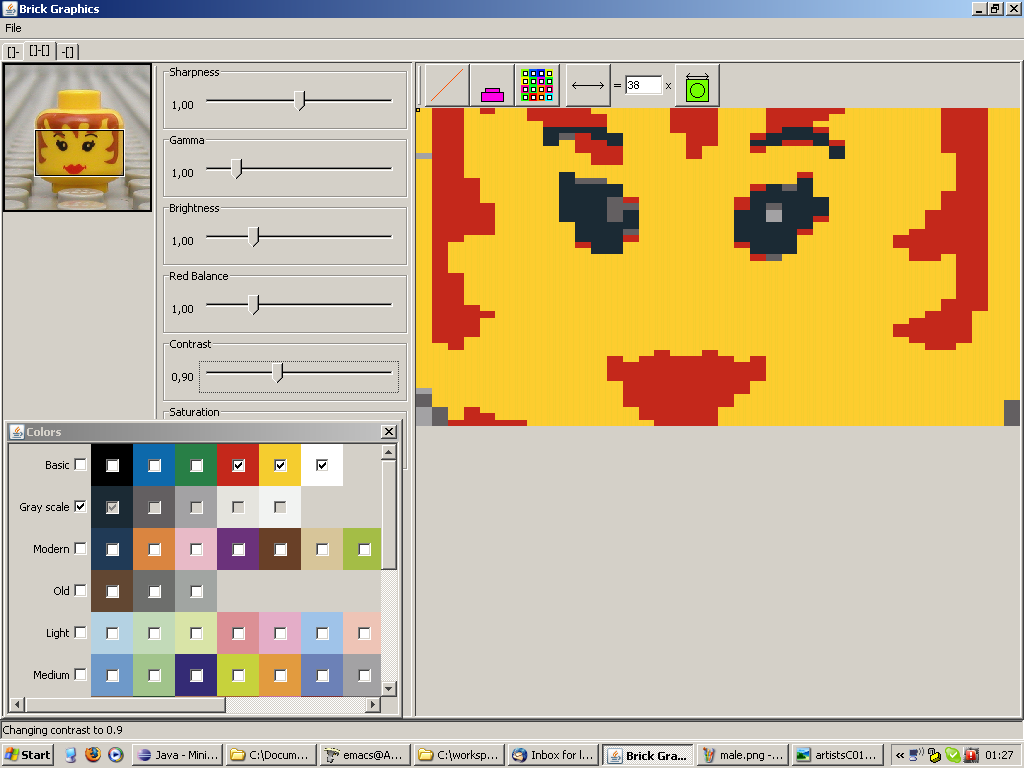Open the Windows Start menu
The height and width of the screenshot is (768, 1024).
27,755
